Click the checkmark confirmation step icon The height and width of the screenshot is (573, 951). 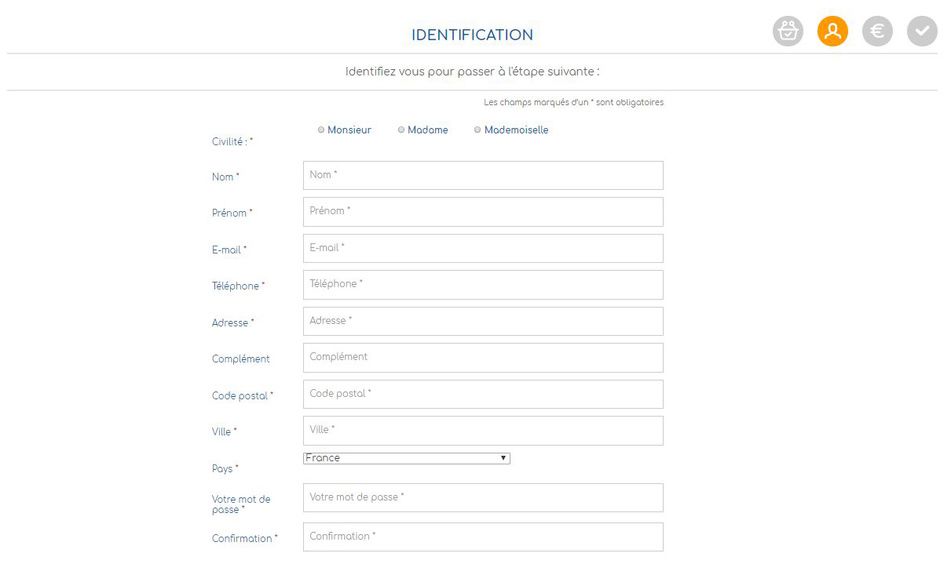click(922, 32)
